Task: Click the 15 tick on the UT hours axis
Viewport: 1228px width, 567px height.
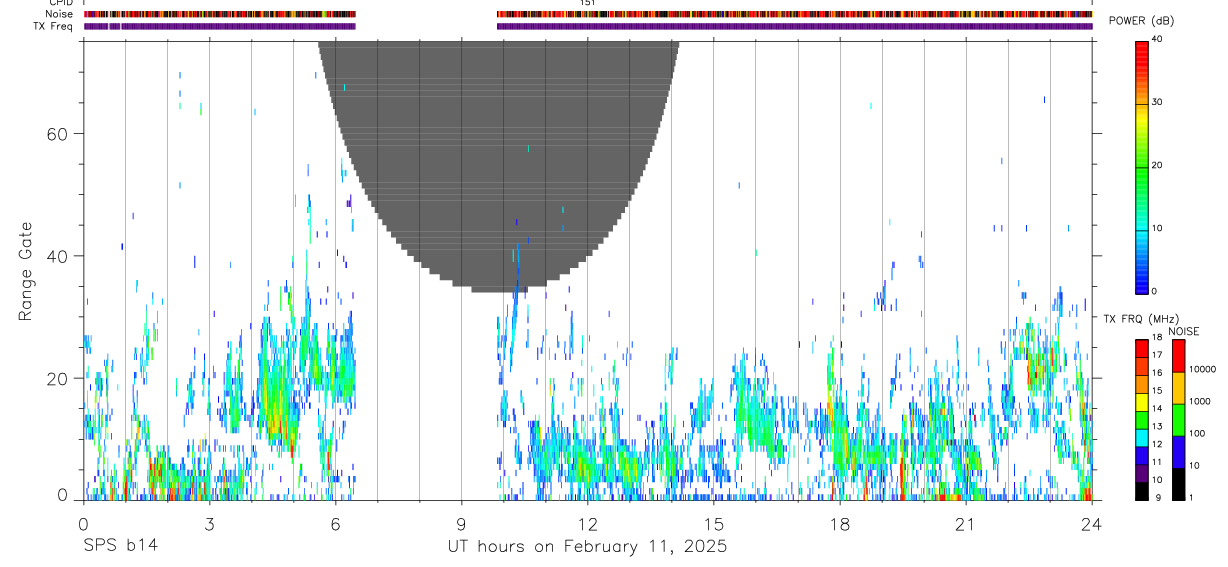Action: [x=713, y=523]
